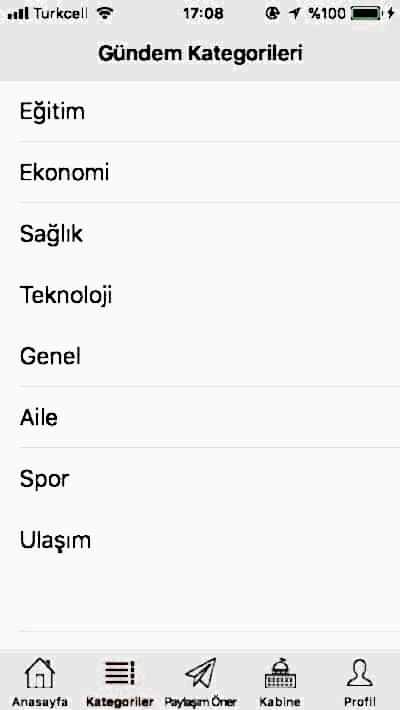Open the Anasayfa home icon
Screen dimensions: 400x710
tap(40, 674)
